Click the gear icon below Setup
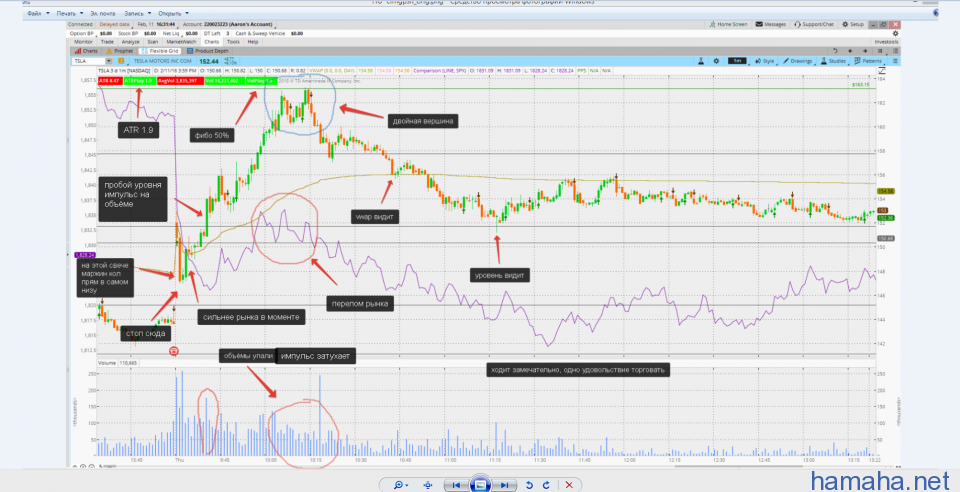 (x=895, y=34)
